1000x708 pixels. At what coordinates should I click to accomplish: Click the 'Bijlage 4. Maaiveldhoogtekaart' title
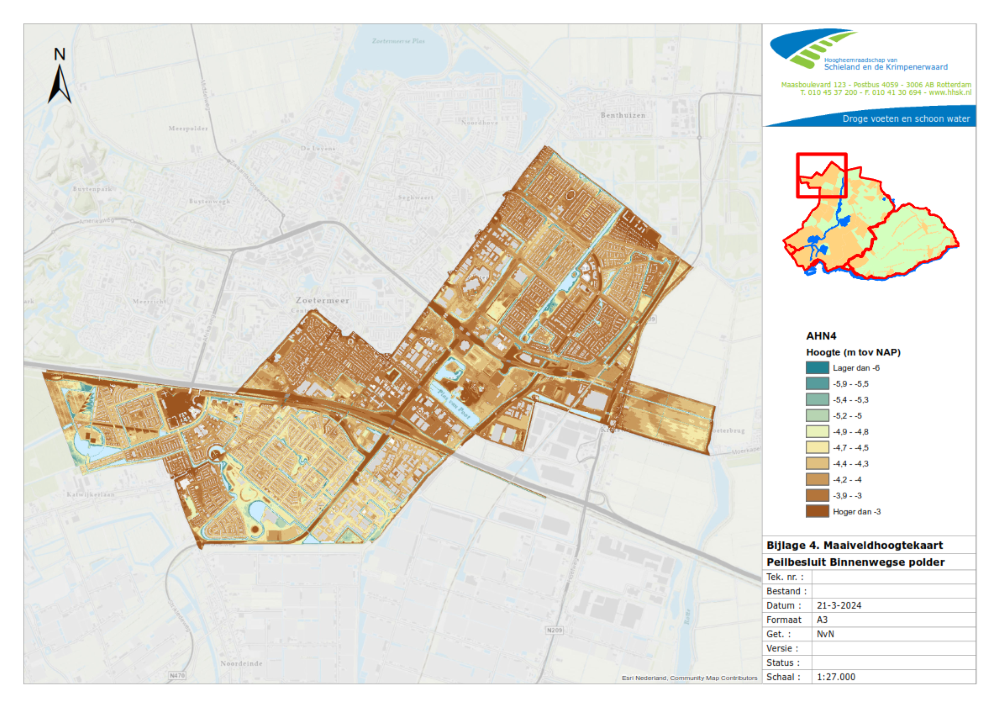coord(855,545)
